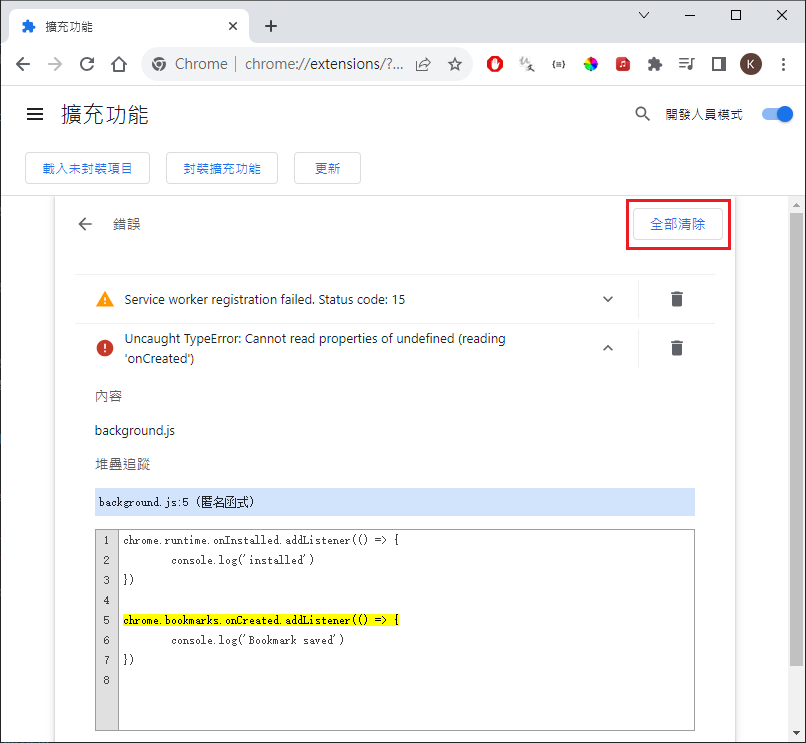Open the hamburger main menu of extensions page
The image size is (806, 743).
35,114
